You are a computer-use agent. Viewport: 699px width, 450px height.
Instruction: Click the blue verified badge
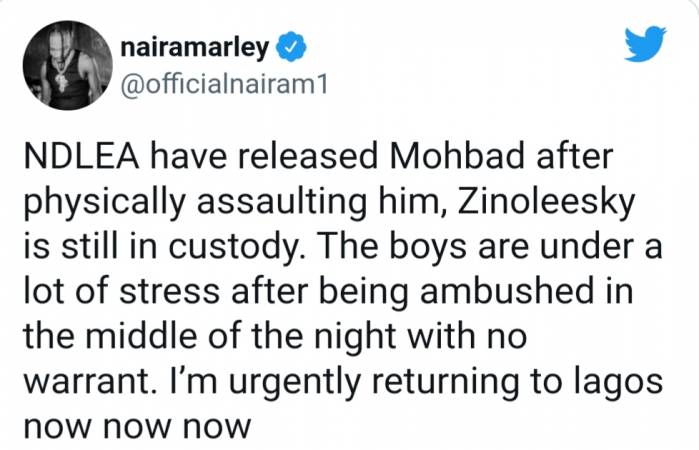(x=292, y=46)
